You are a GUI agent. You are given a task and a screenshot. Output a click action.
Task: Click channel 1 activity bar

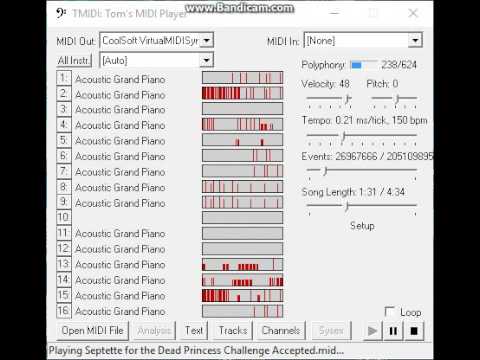[242, 78]
